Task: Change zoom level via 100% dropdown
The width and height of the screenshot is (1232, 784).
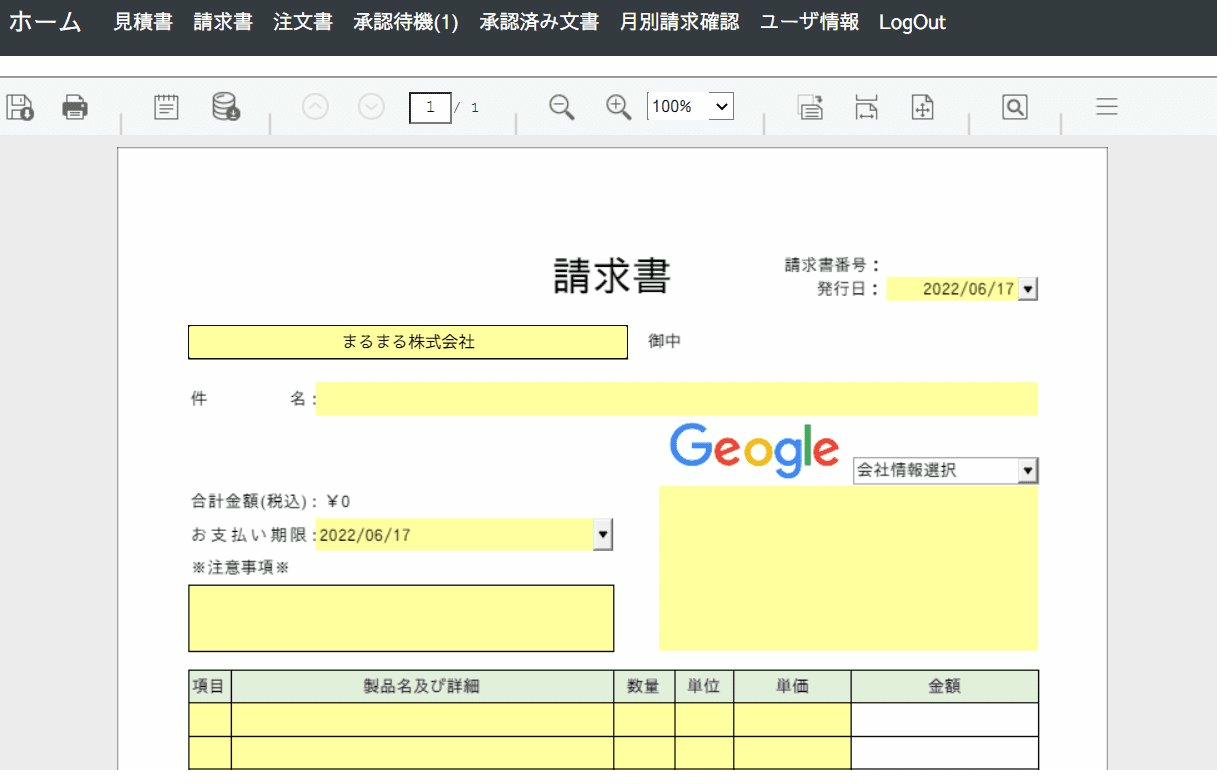Action: (x=690, y=106)
